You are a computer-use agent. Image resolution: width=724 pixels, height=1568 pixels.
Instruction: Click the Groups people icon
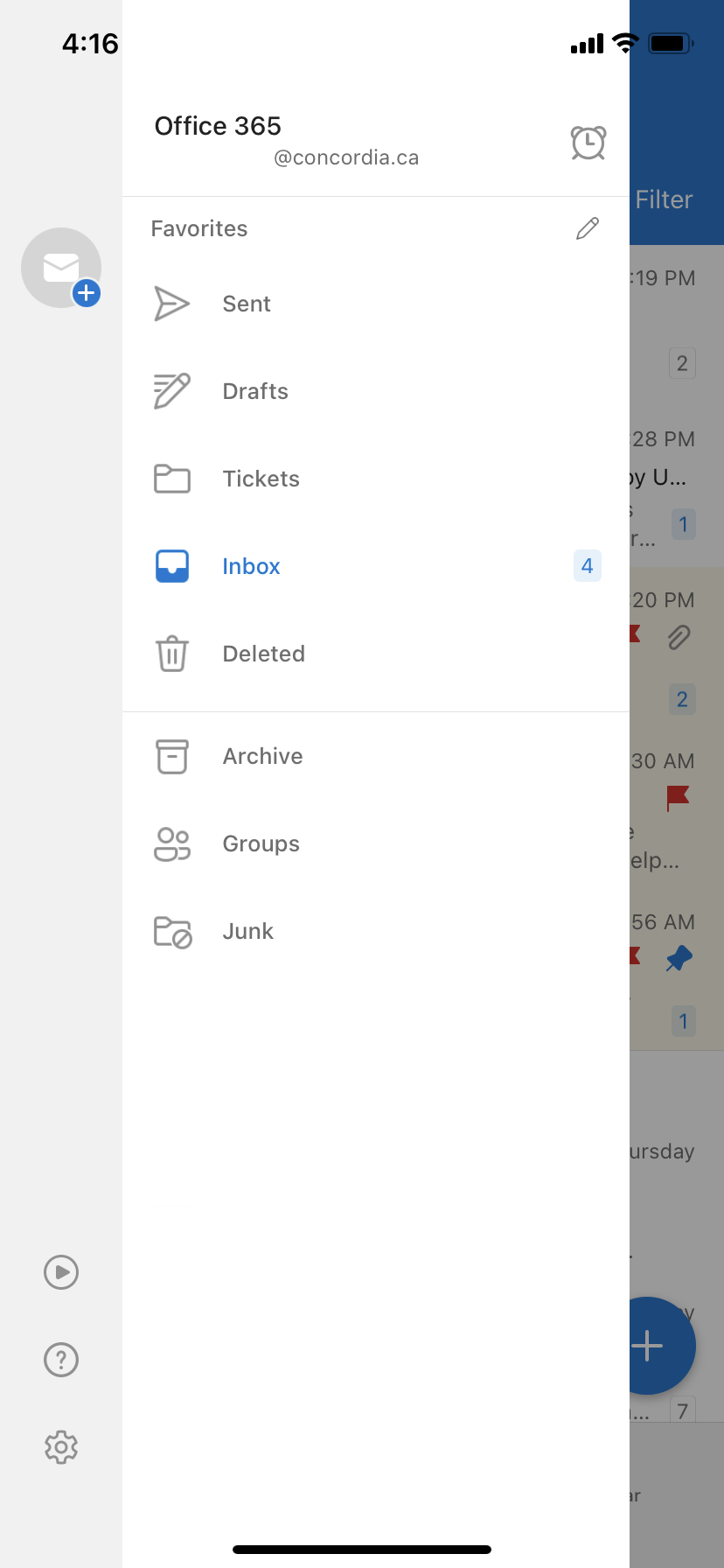coord(171,843)
